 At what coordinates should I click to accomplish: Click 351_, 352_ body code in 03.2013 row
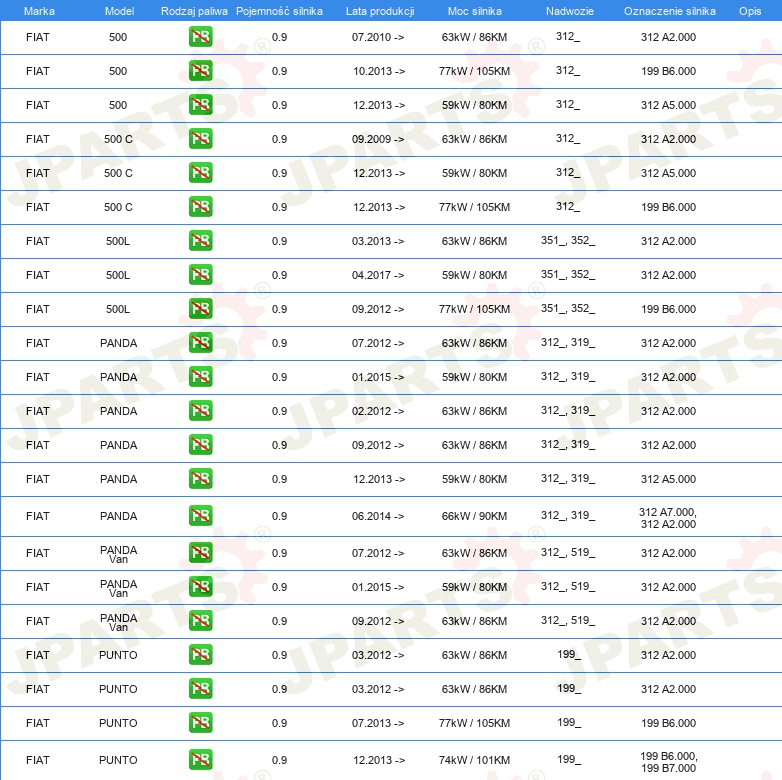coord(568,240)
